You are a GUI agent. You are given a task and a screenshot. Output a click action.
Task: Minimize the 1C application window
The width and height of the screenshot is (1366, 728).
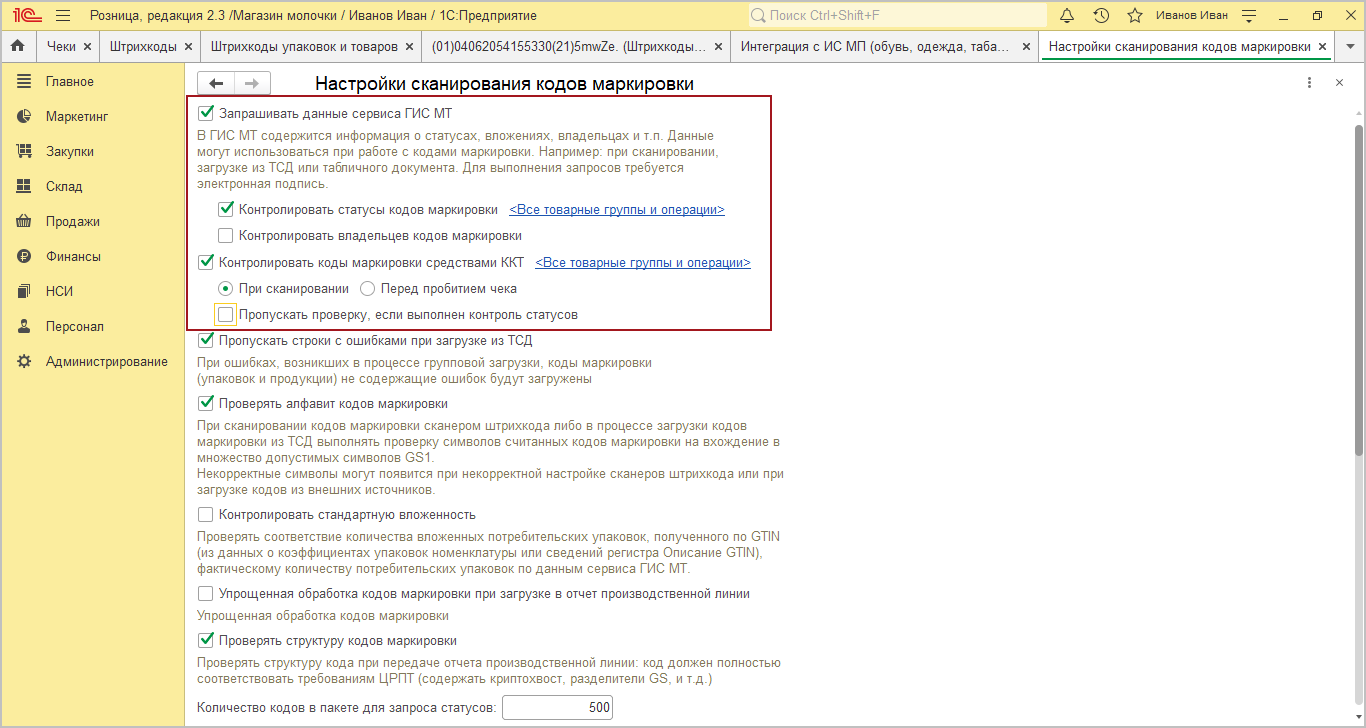(1285, 16)
